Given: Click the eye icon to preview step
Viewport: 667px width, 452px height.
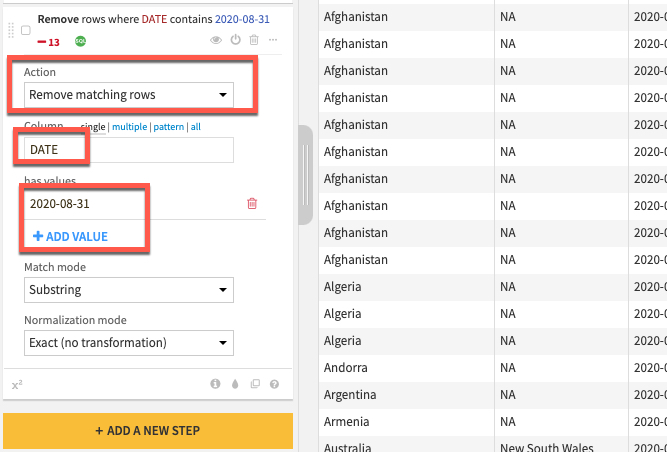Looking at the screenshot, I should pos(215,40).
